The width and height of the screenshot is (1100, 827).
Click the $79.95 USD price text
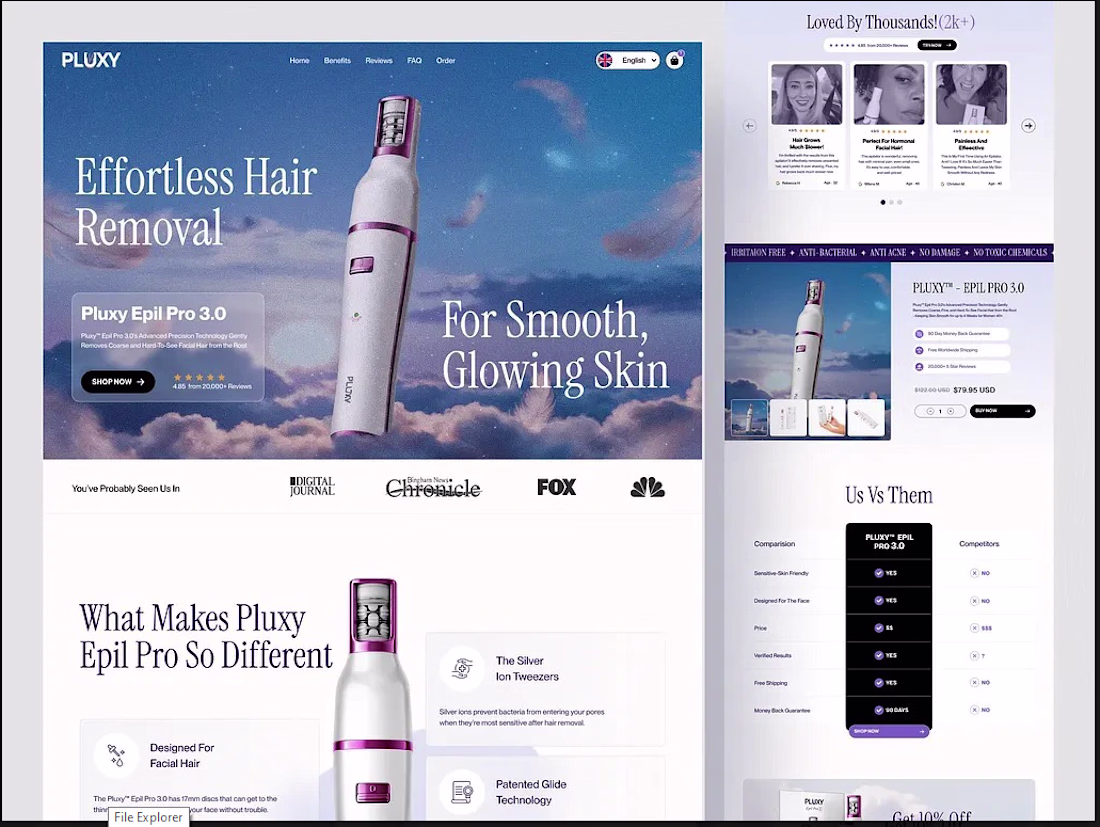974,390
